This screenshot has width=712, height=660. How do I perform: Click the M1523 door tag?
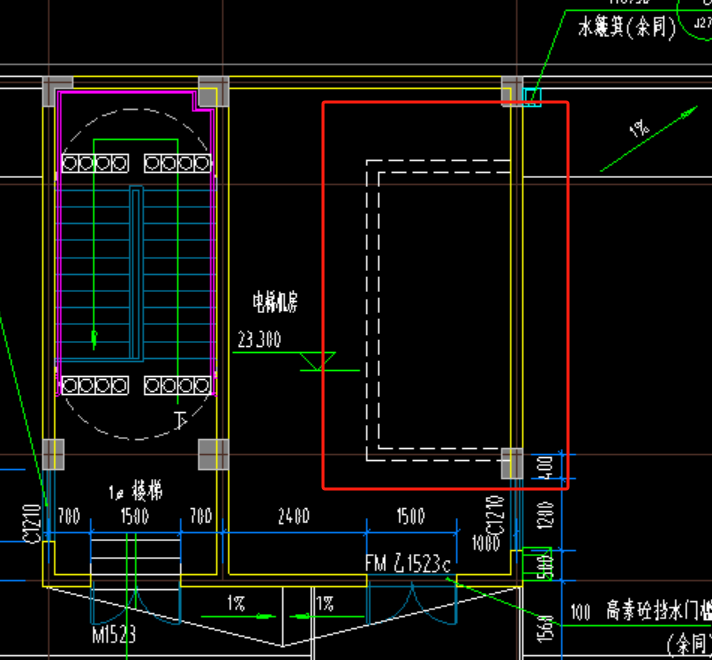[114, 635]
